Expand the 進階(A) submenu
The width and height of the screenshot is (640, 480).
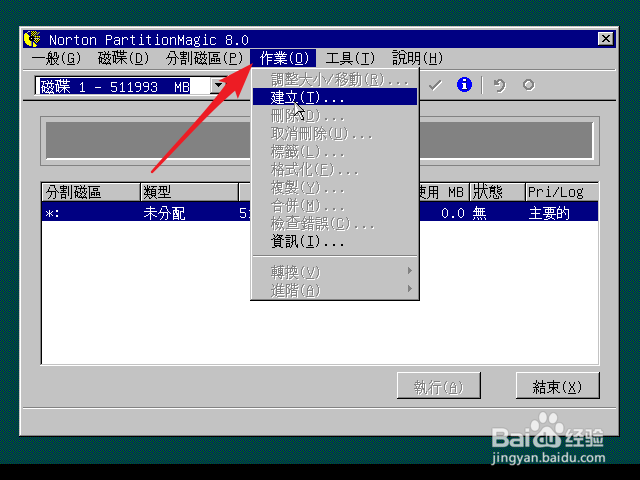tap(335, 290)
